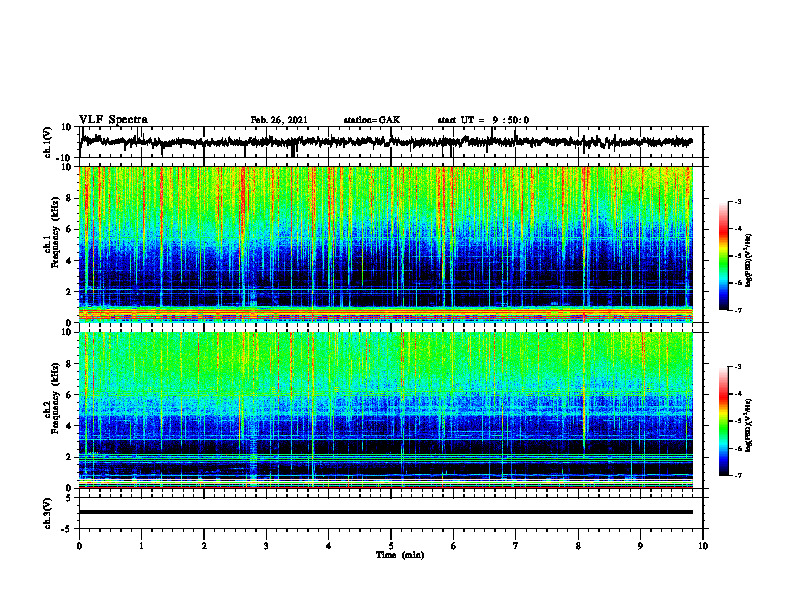Click the ch.3 flat black trace line
This screenshot has width=792, height=612.
(x=386, y=512)
